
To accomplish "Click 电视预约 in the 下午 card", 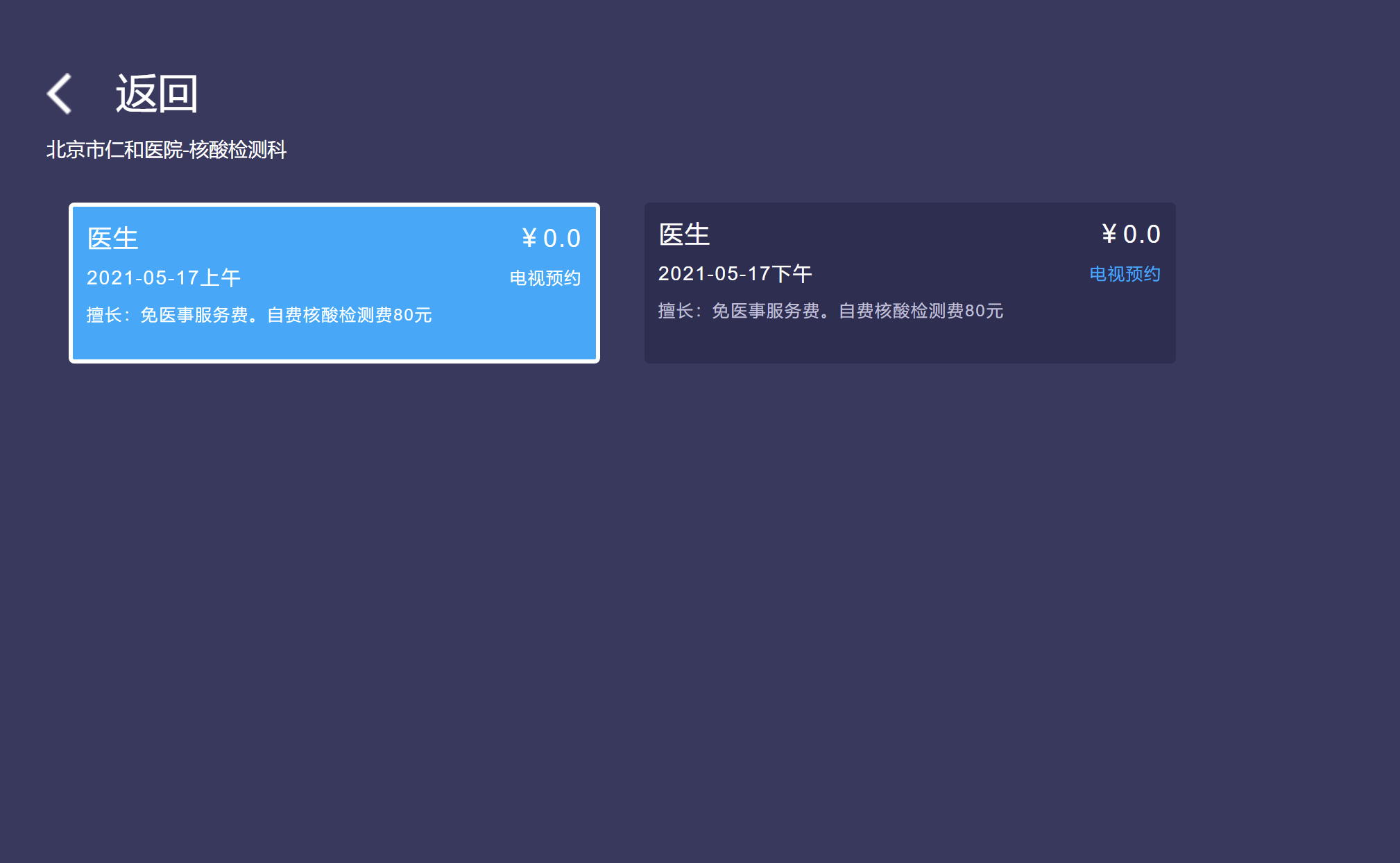I will (x=1125, y=274).
